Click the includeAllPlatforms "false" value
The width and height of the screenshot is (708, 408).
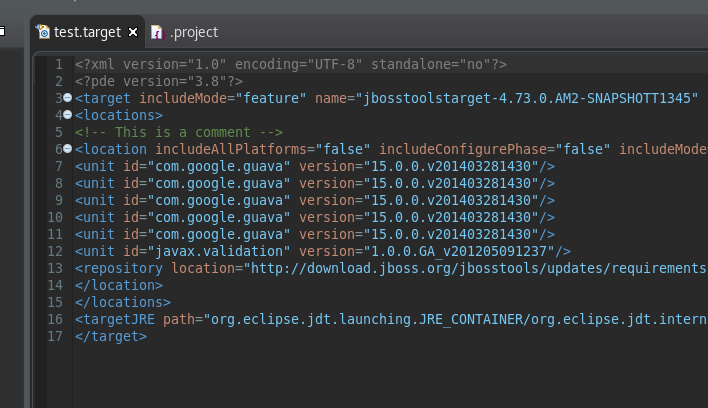coord(343,149)
